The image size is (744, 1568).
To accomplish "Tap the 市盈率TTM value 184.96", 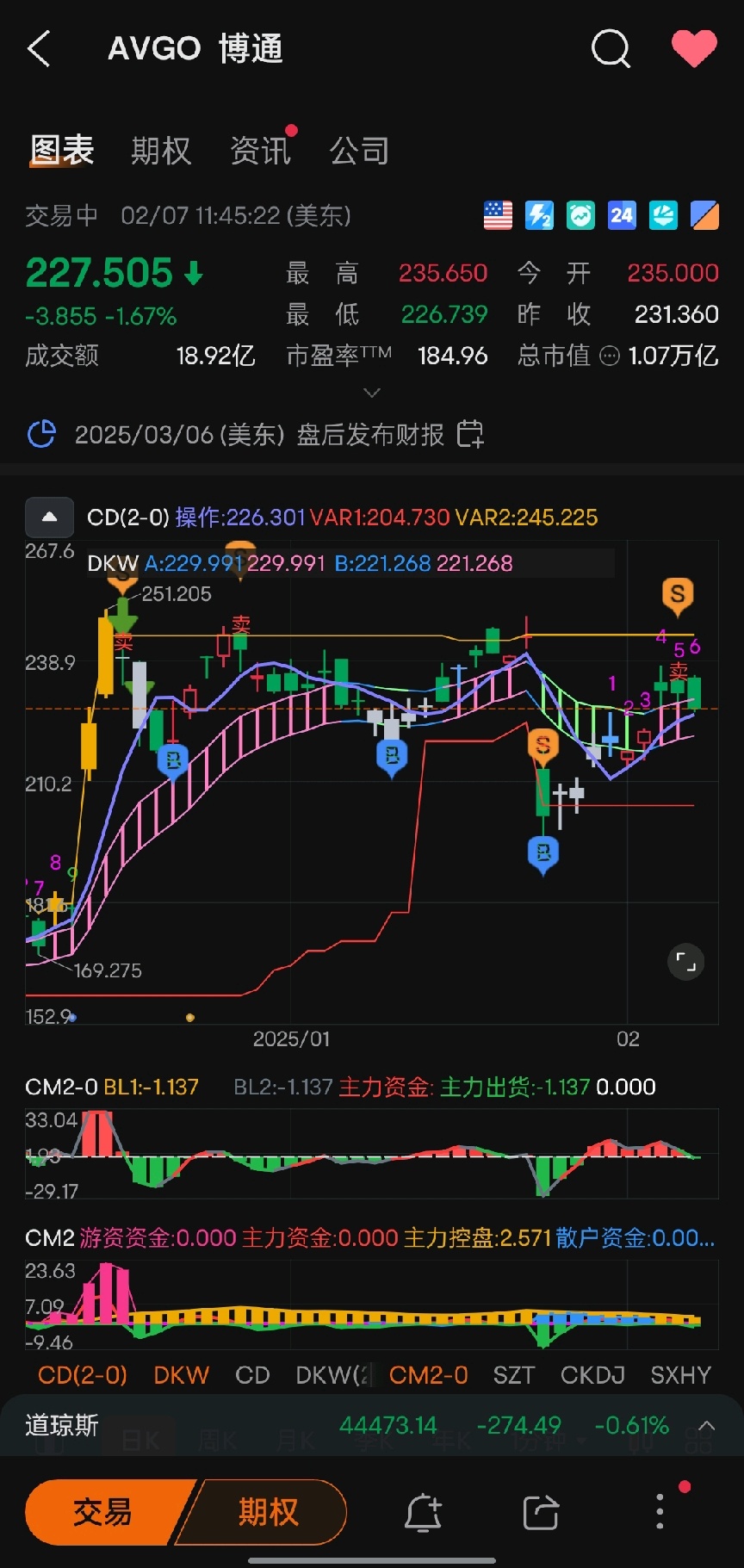I will click(453, 356).
